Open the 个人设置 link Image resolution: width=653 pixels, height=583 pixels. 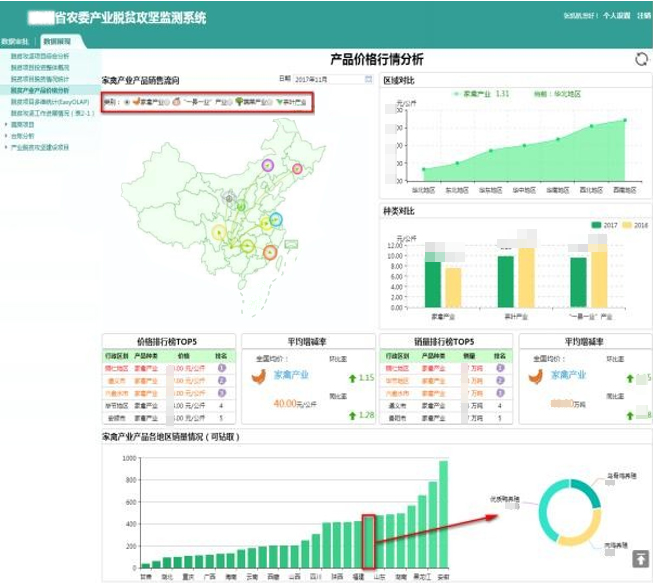pos(616,16)
